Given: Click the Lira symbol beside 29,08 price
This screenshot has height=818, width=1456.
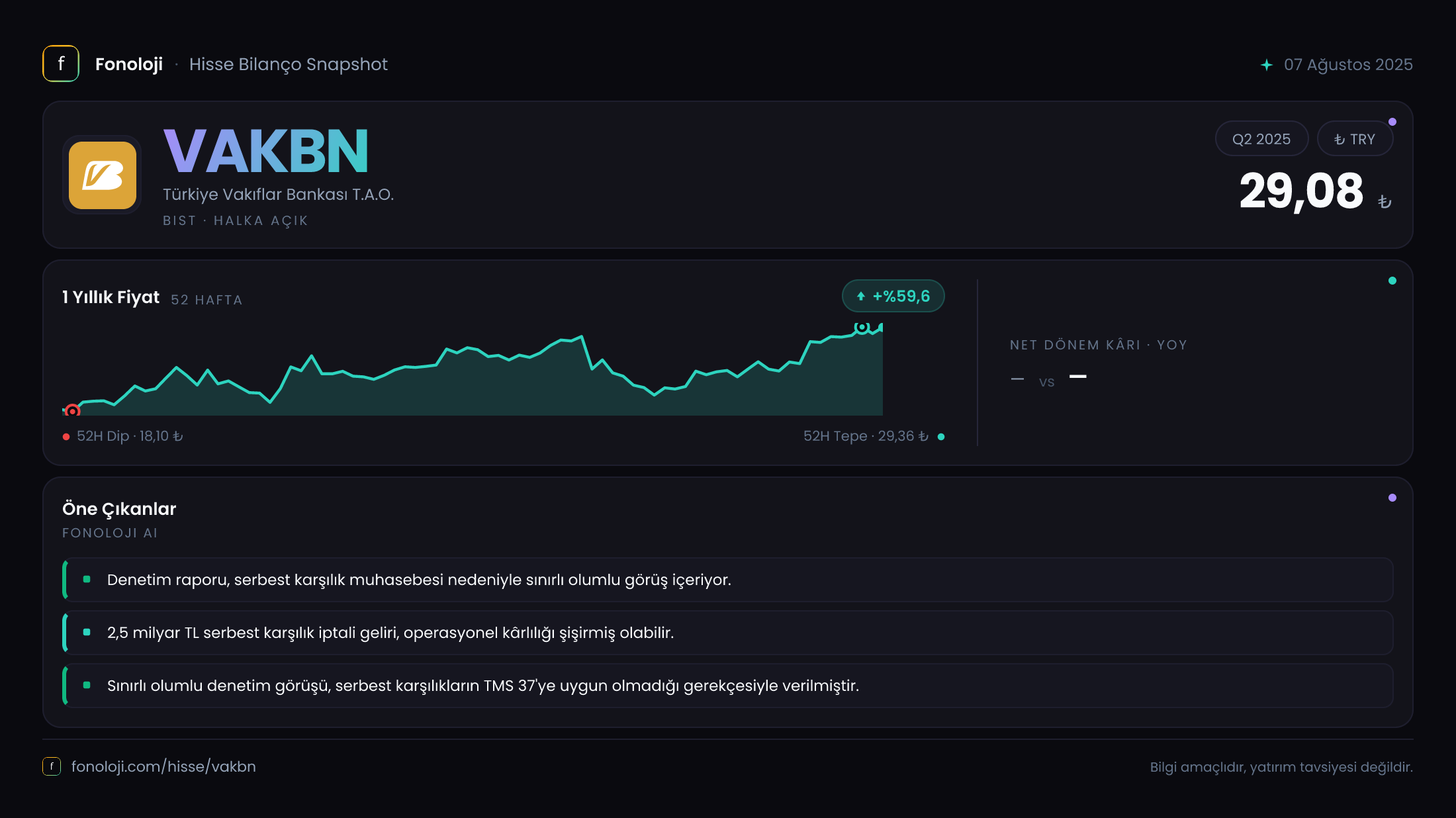Looking at the screenshot, I should pos(1385,201).
